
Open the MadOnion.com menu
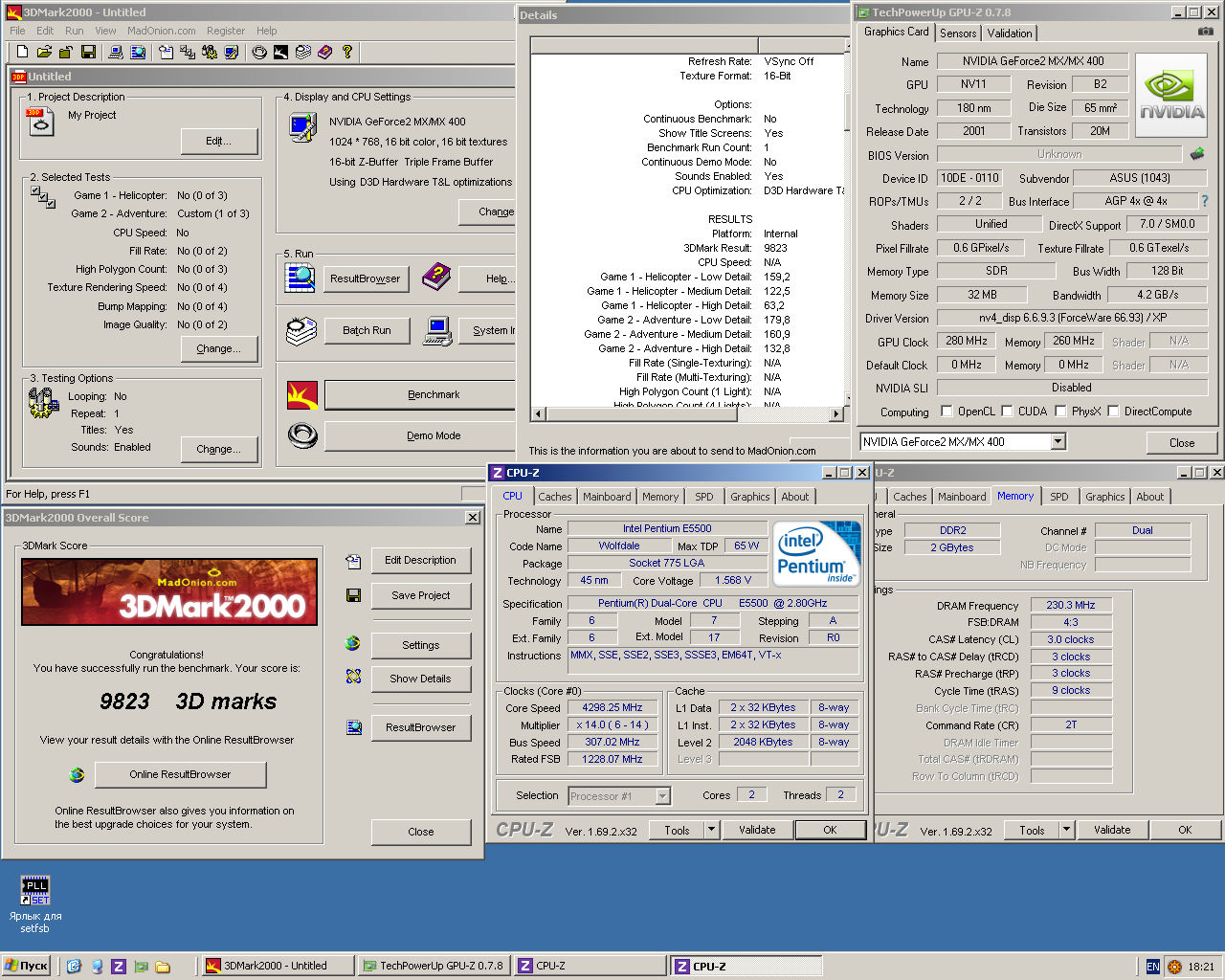pos(162,31)
